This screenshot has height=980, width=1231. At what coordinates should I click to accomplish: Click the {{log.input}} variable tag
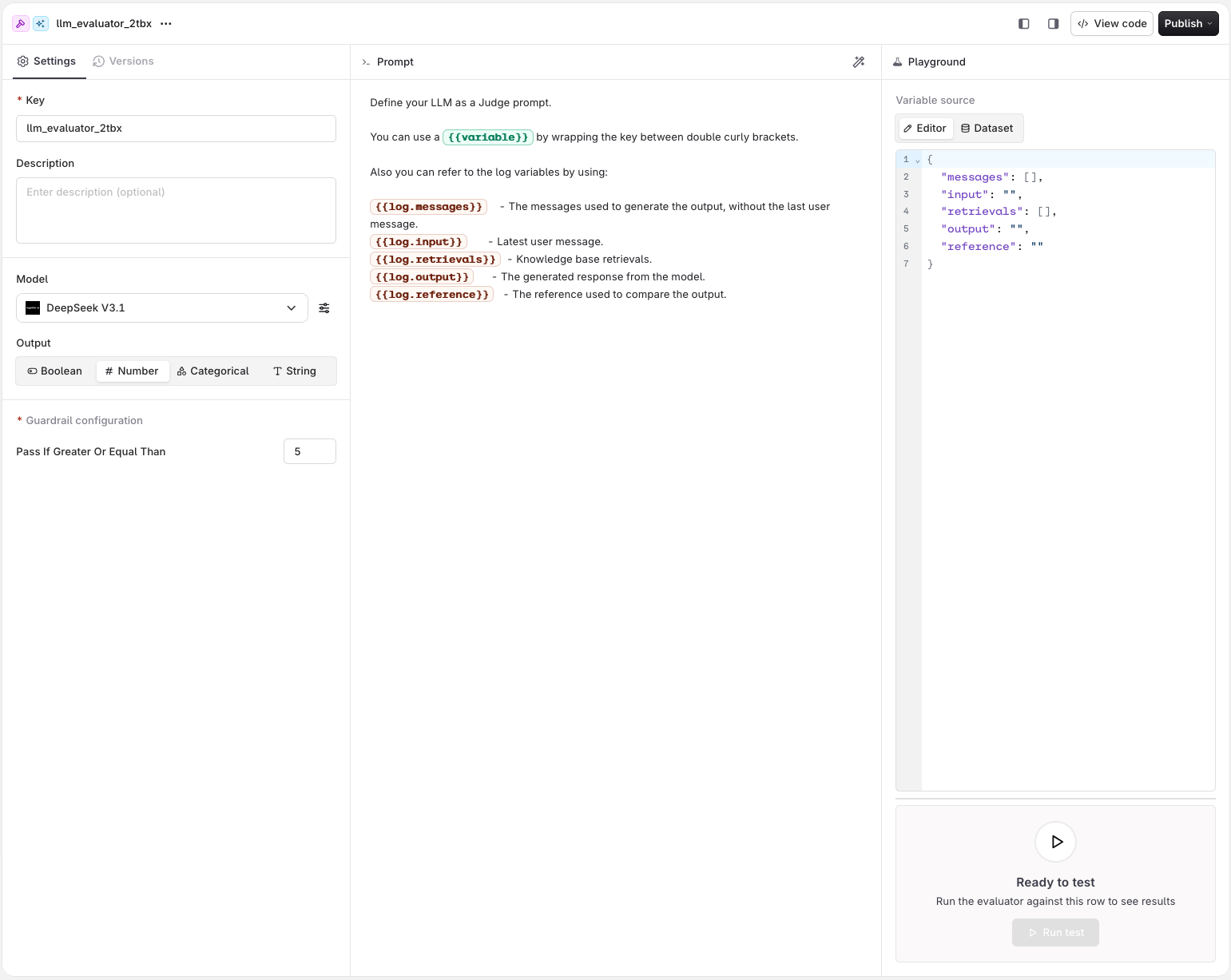coord(419,242)
